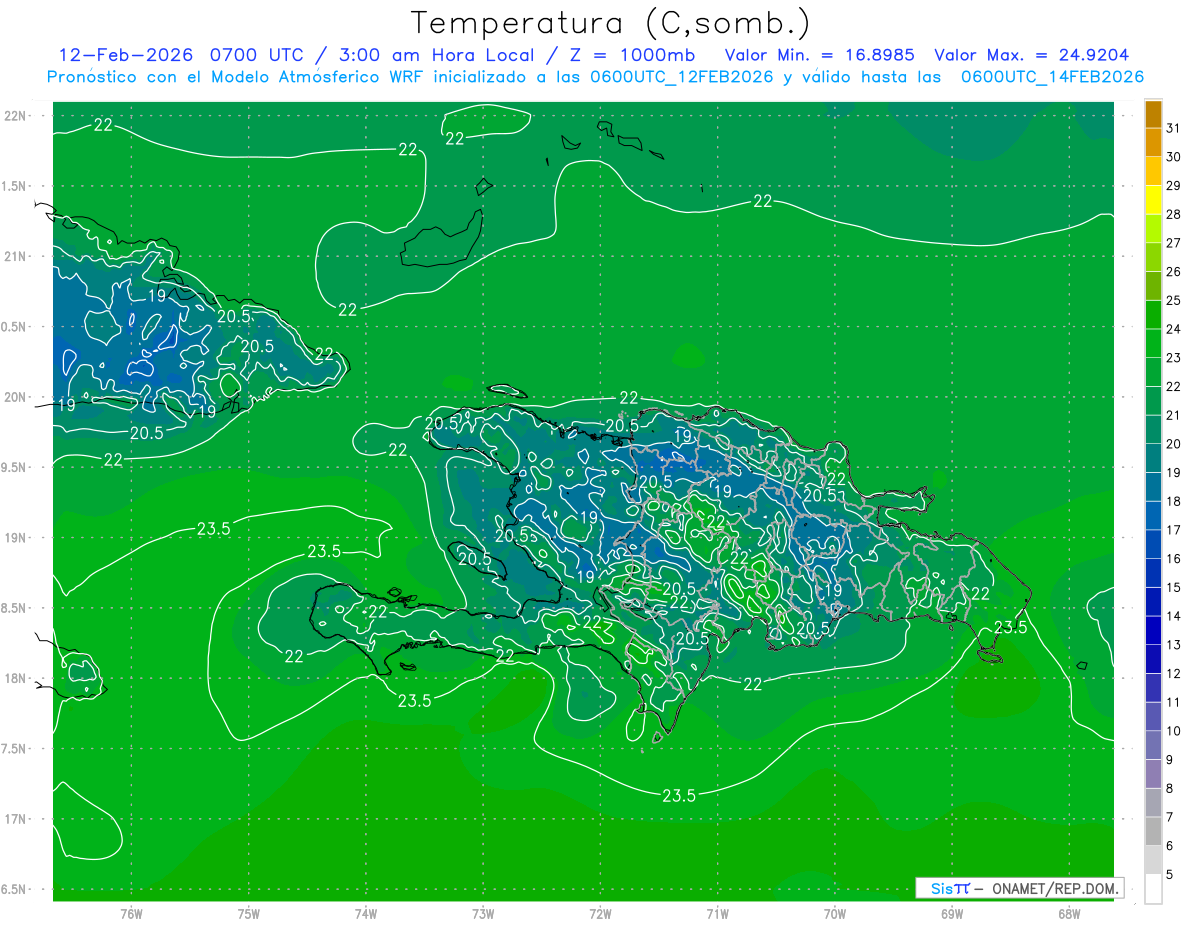Pick the white swatch at the legend bottom

tap(1153, 888)
